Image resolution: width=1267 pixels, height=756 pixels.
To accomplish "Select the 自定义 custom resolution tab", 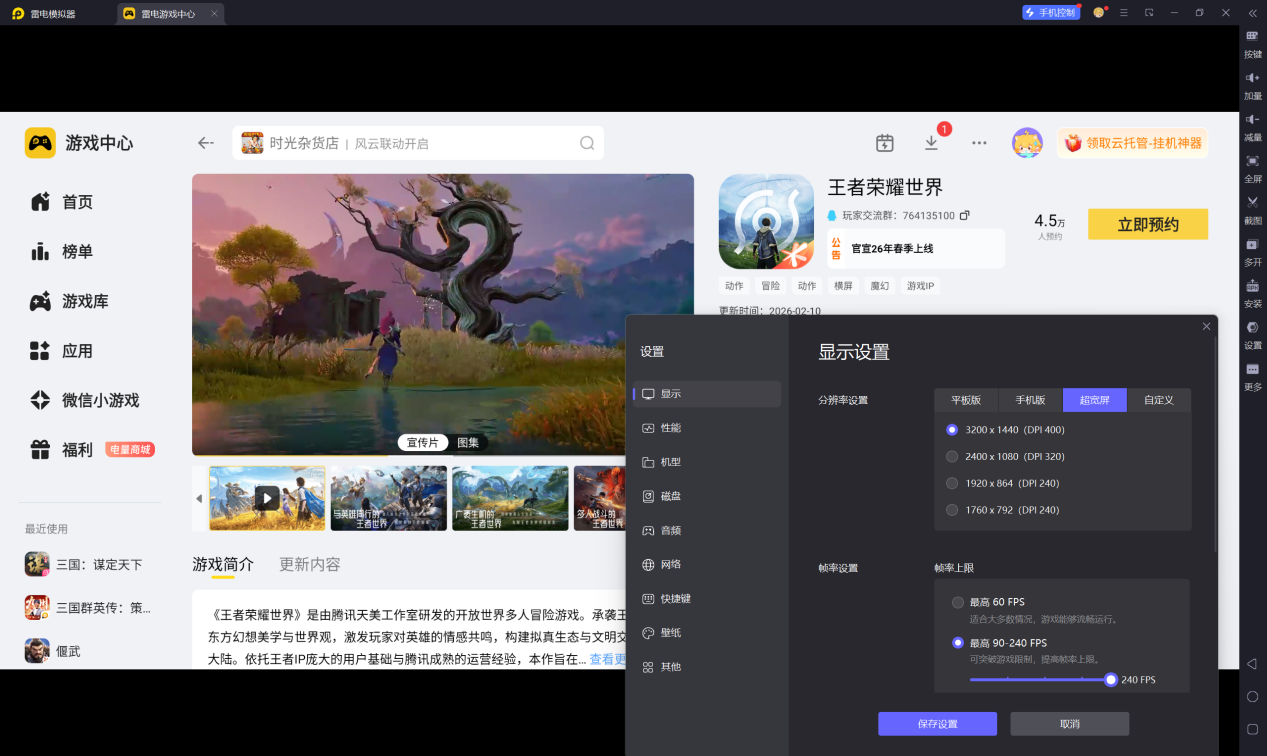I will (1159, 400).
